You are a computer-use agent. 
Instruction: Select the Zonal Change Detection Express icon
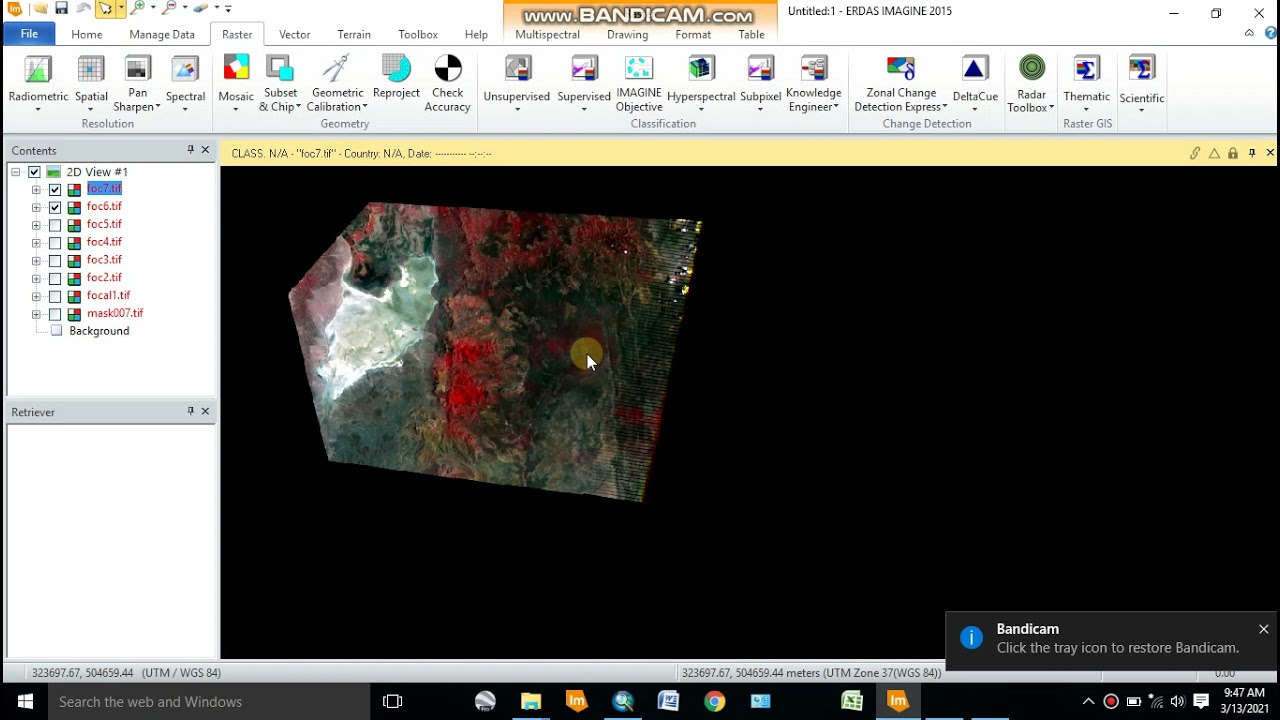pyautogui.click(x=901, y=69)
